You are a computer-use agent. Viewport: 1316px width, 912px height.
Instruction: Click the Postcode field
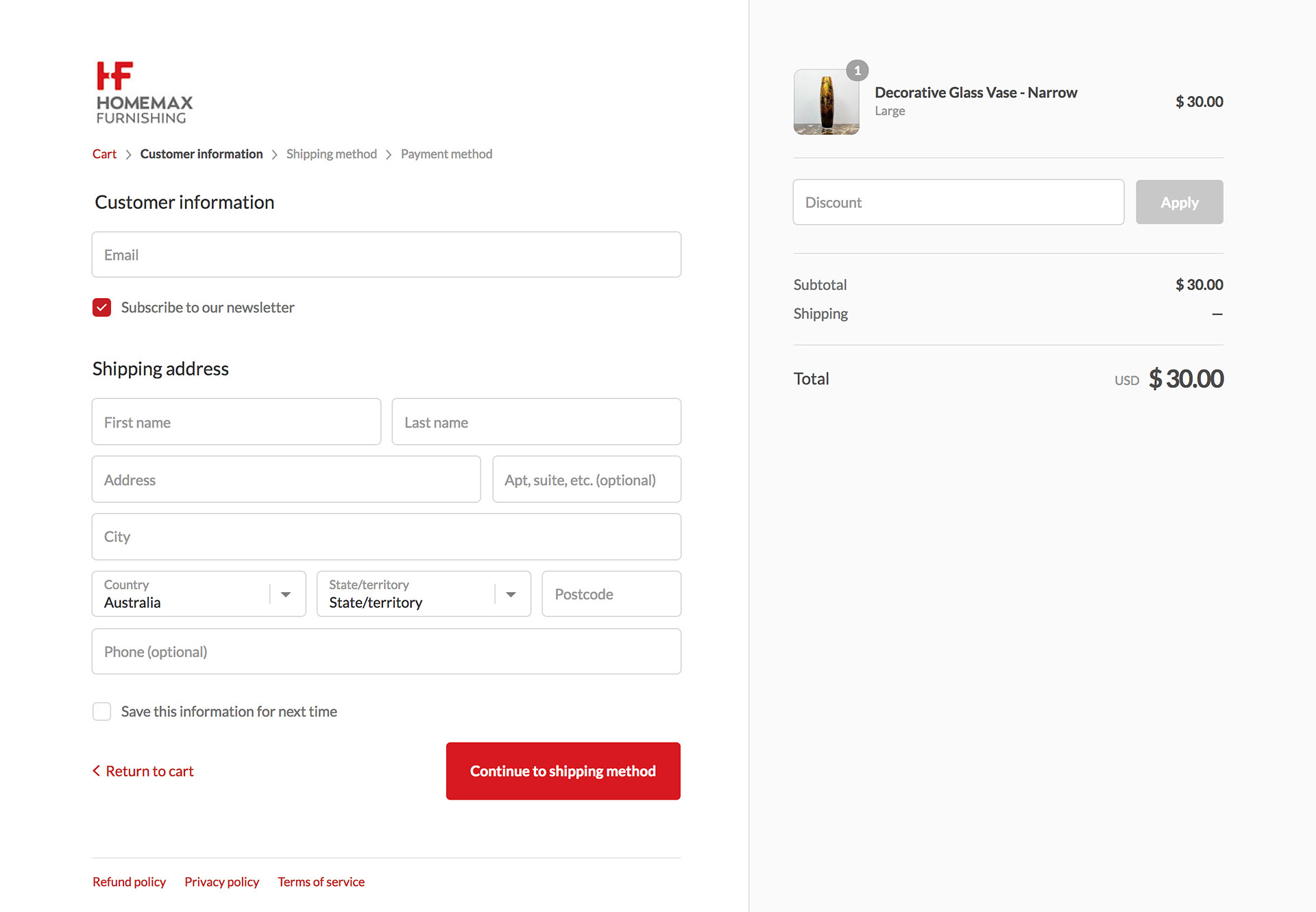tap(611, 594)
